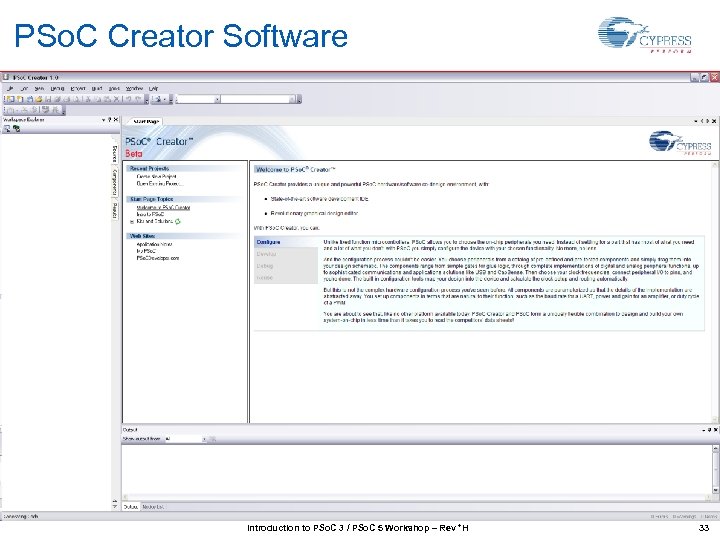Click the Delete X toolbar icon
The height and width of the screenshot is (540, 720).
click(x=117, y=99)
